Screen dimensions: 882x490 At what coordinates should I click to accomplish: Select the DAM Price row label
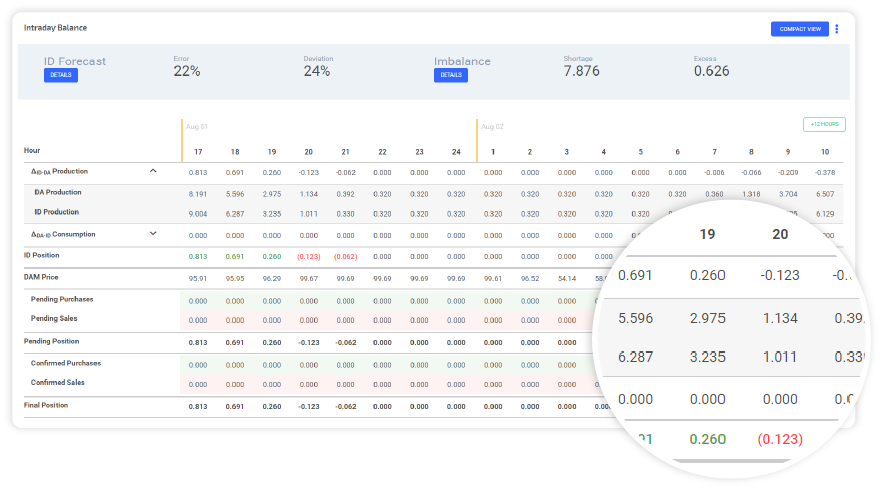click(43, 276)
